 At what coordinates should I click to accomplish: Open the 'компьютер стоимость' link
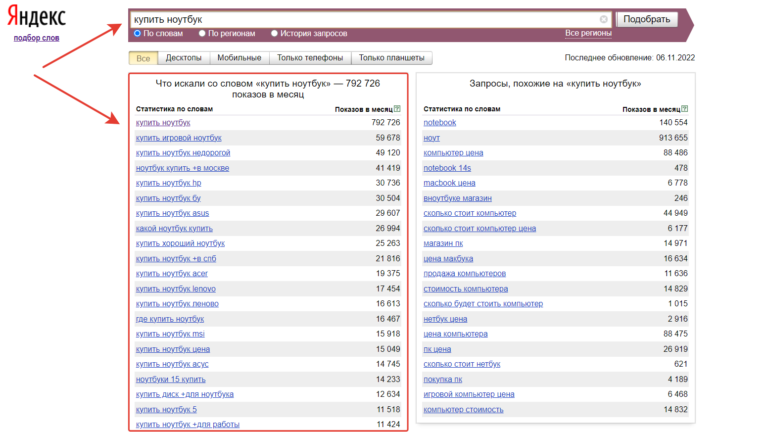click(x=463, y=409)
